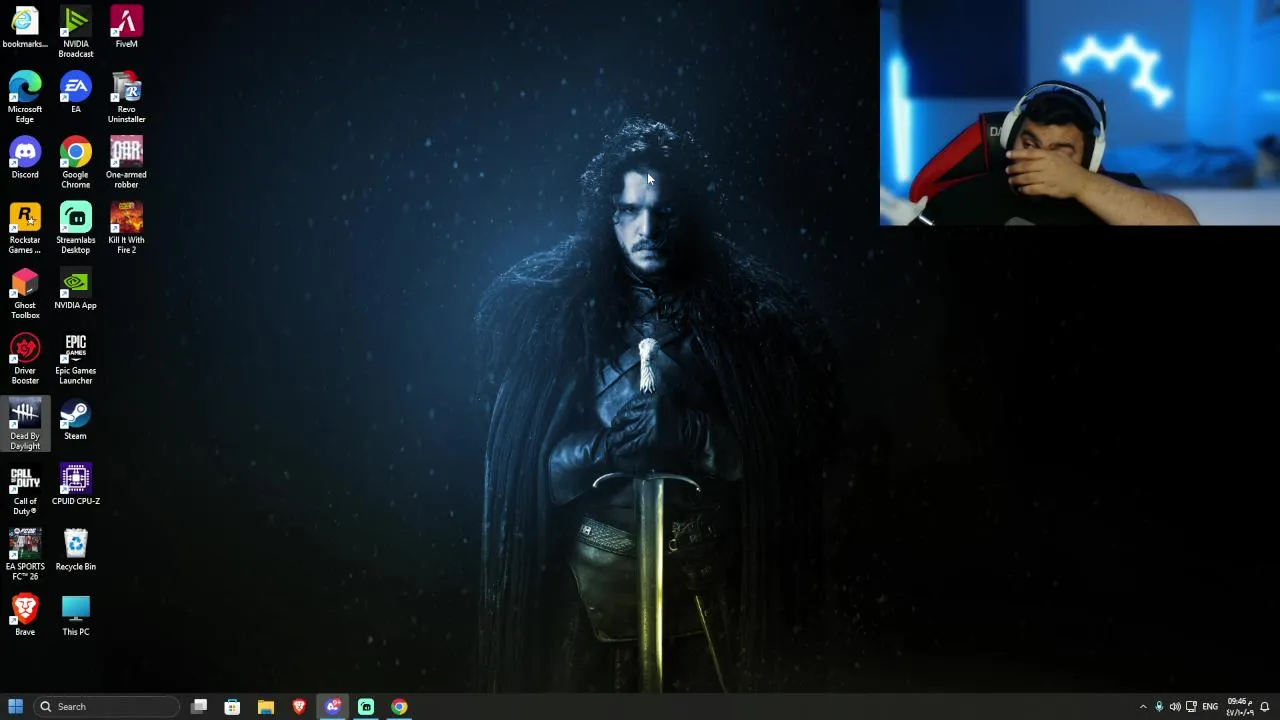Select the Microsoft Edge desktop icon
The image size is (1280, 720).
(25, 97)
